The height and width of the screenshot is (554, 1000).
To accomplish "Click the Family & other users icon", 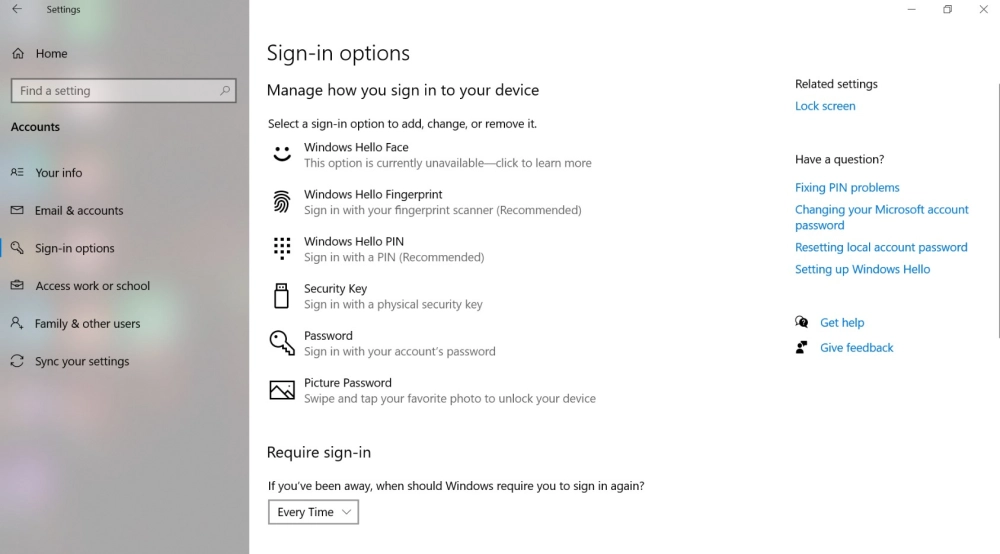I will (17, 323).
